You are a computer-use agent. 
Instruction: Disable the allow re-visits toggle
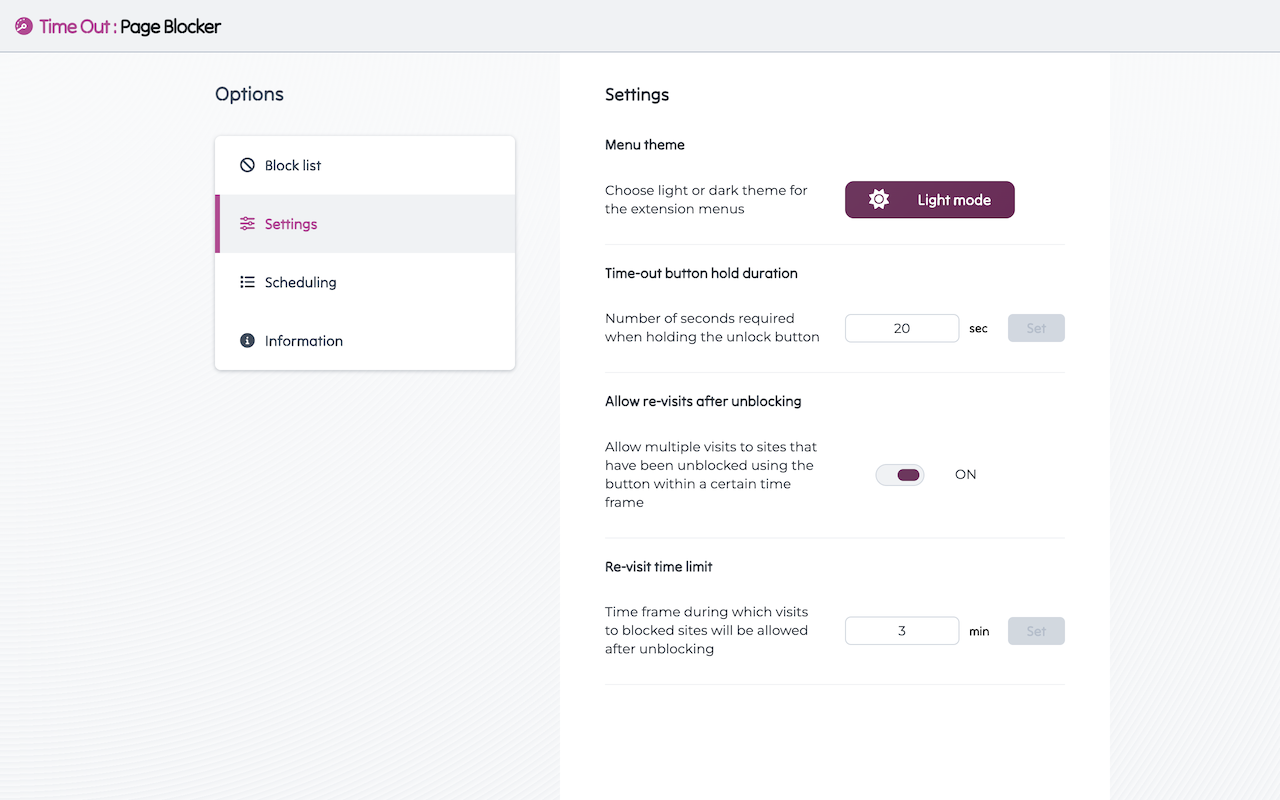click(x=900, y=475)
